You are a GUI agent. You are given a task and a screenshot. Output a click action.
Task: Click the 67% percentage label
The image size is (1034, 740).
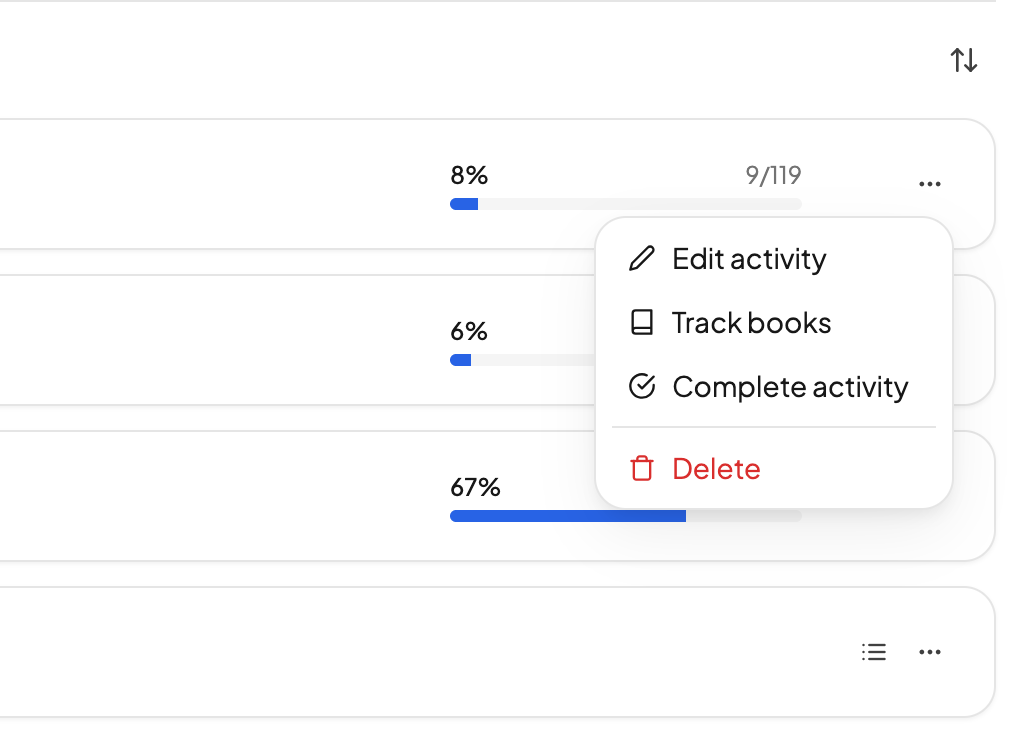475,487
